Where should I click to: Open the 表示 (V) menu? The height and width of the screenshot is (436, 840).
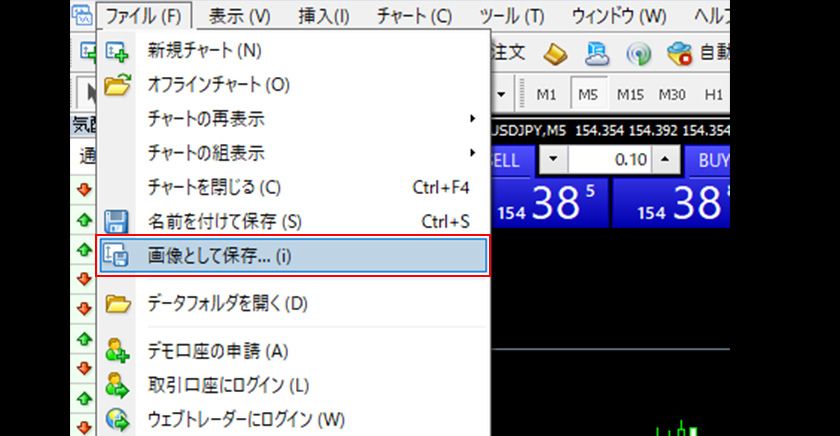(x=239, y=16)
